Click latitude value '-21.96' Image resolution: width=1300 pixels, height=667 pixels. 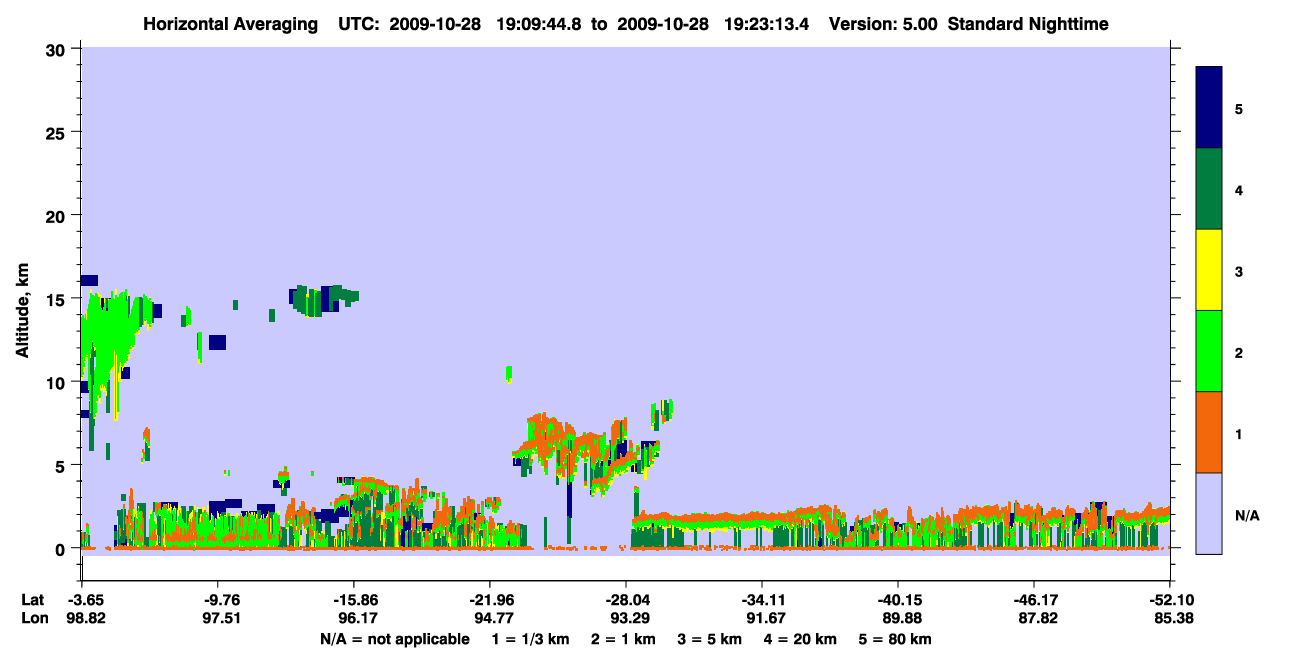coord(490,600)
